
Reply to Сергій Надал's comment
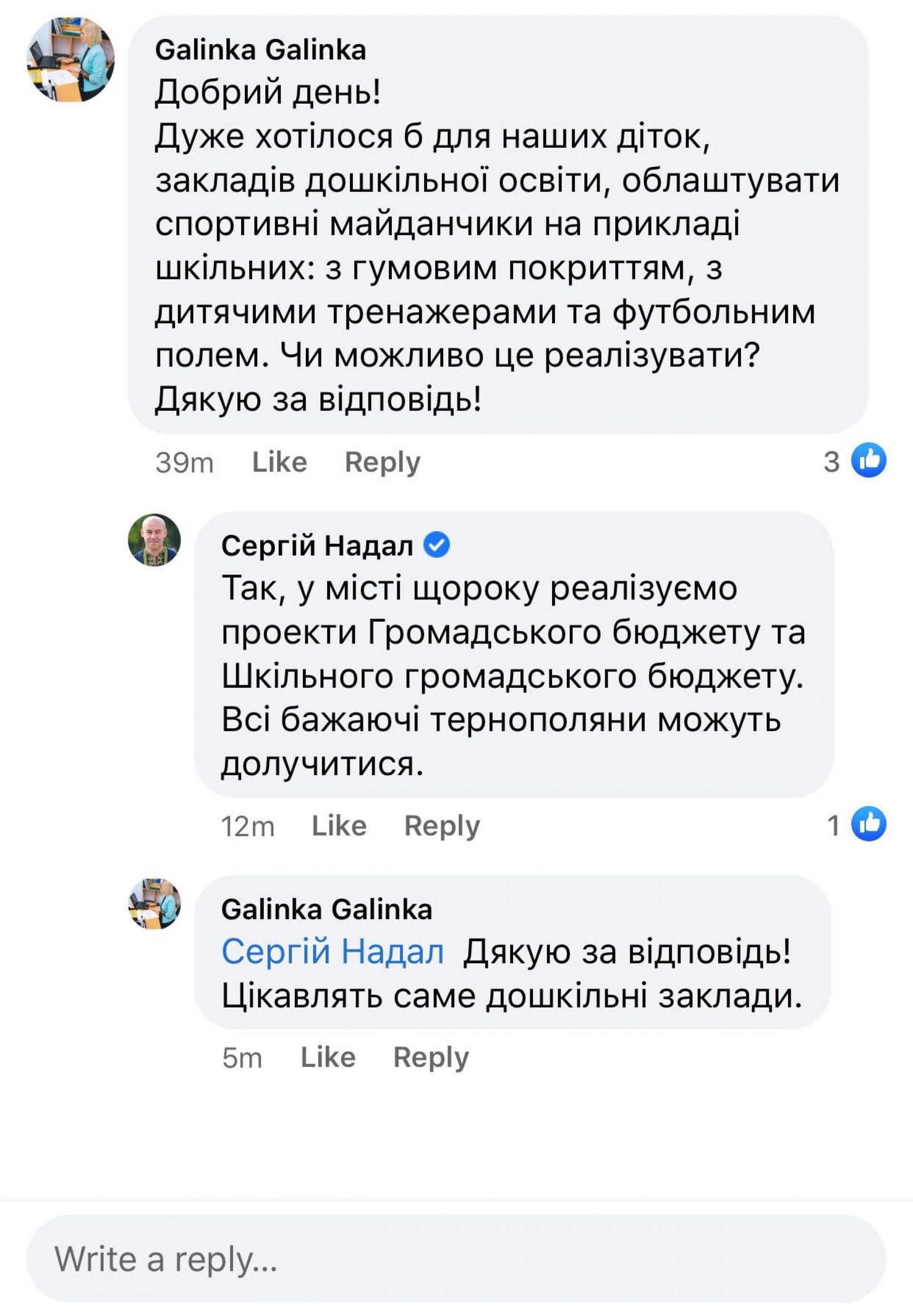tap(442, 826)
